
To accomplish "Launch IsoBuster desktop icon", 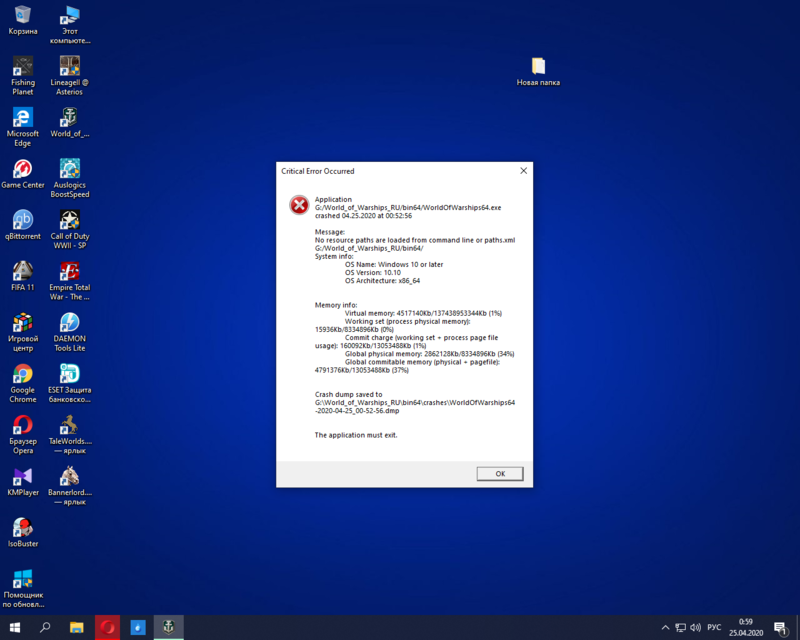I will 23,533.
